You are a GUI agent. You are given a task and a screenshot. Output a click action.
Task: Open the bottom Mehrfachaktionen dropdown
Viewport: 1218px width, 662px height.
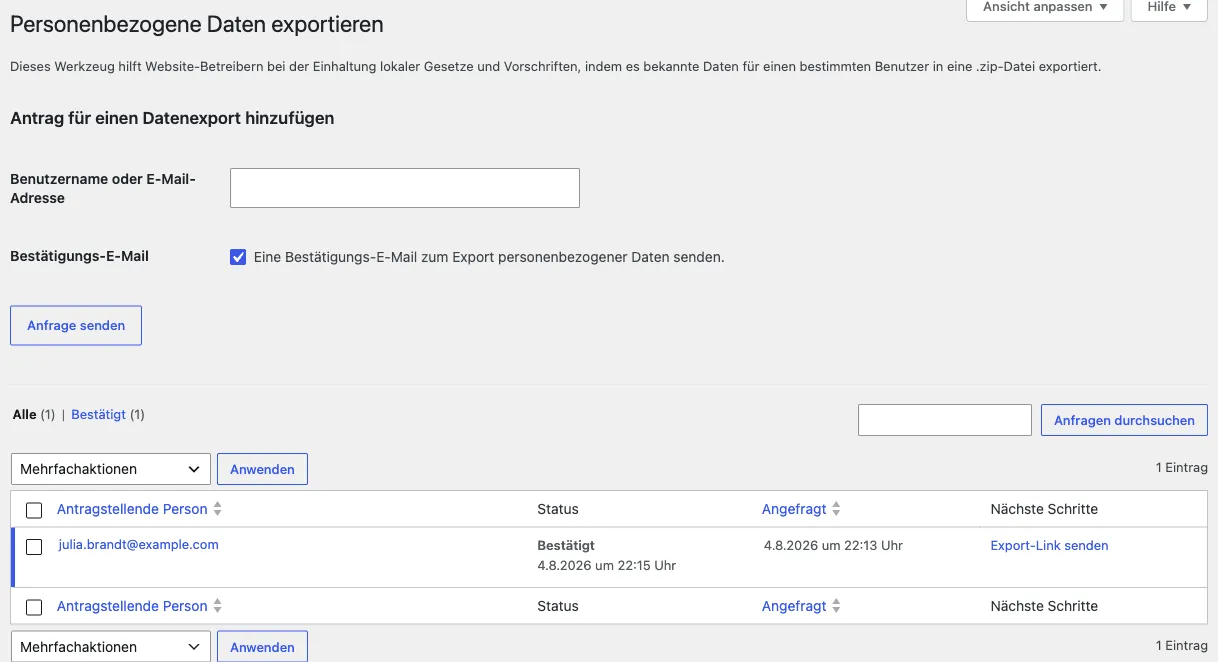pyautogui.click(x=111, y=646)
